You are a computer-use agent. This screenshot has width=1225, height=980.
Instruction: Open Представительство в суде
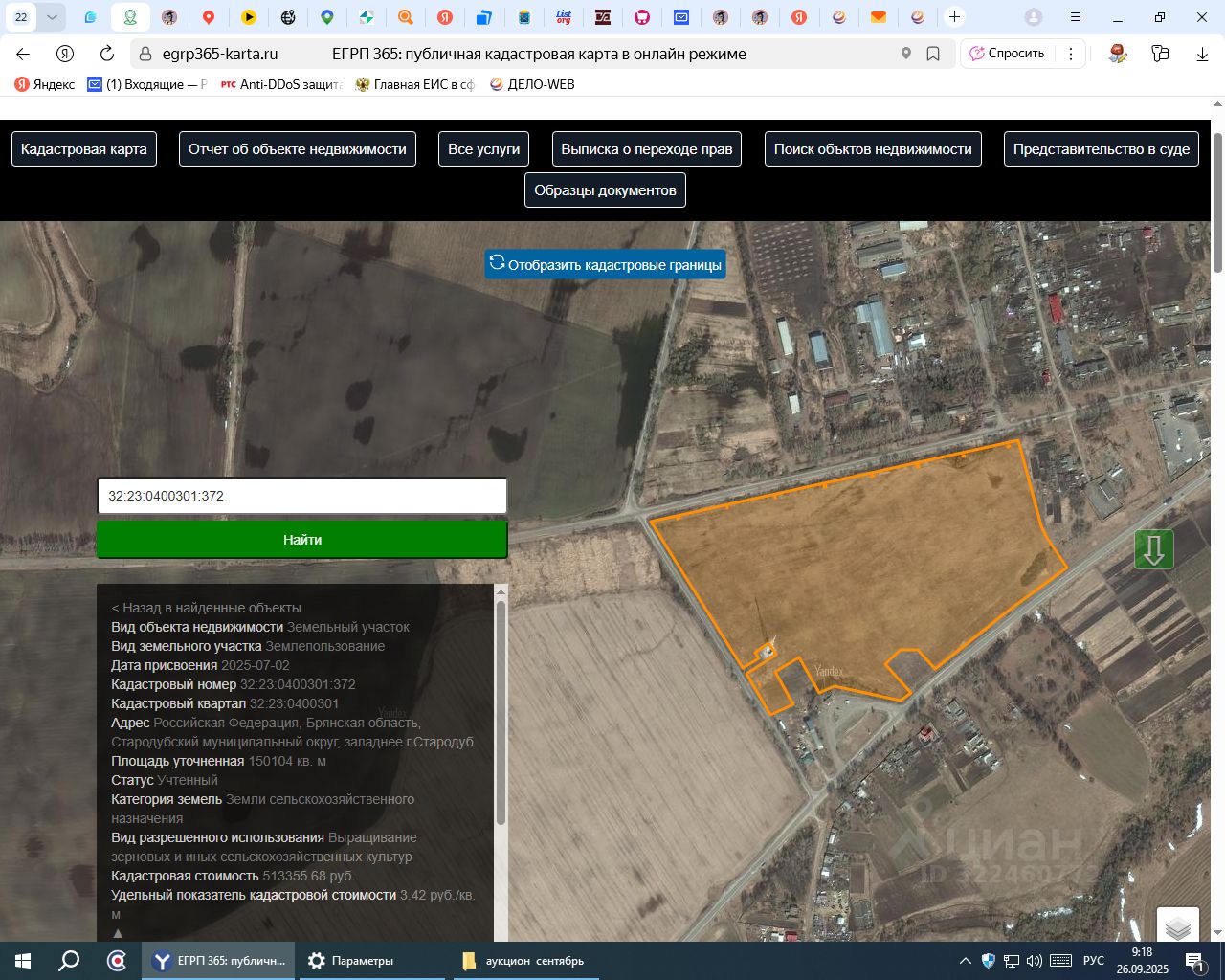click(x=1102, y=149)
